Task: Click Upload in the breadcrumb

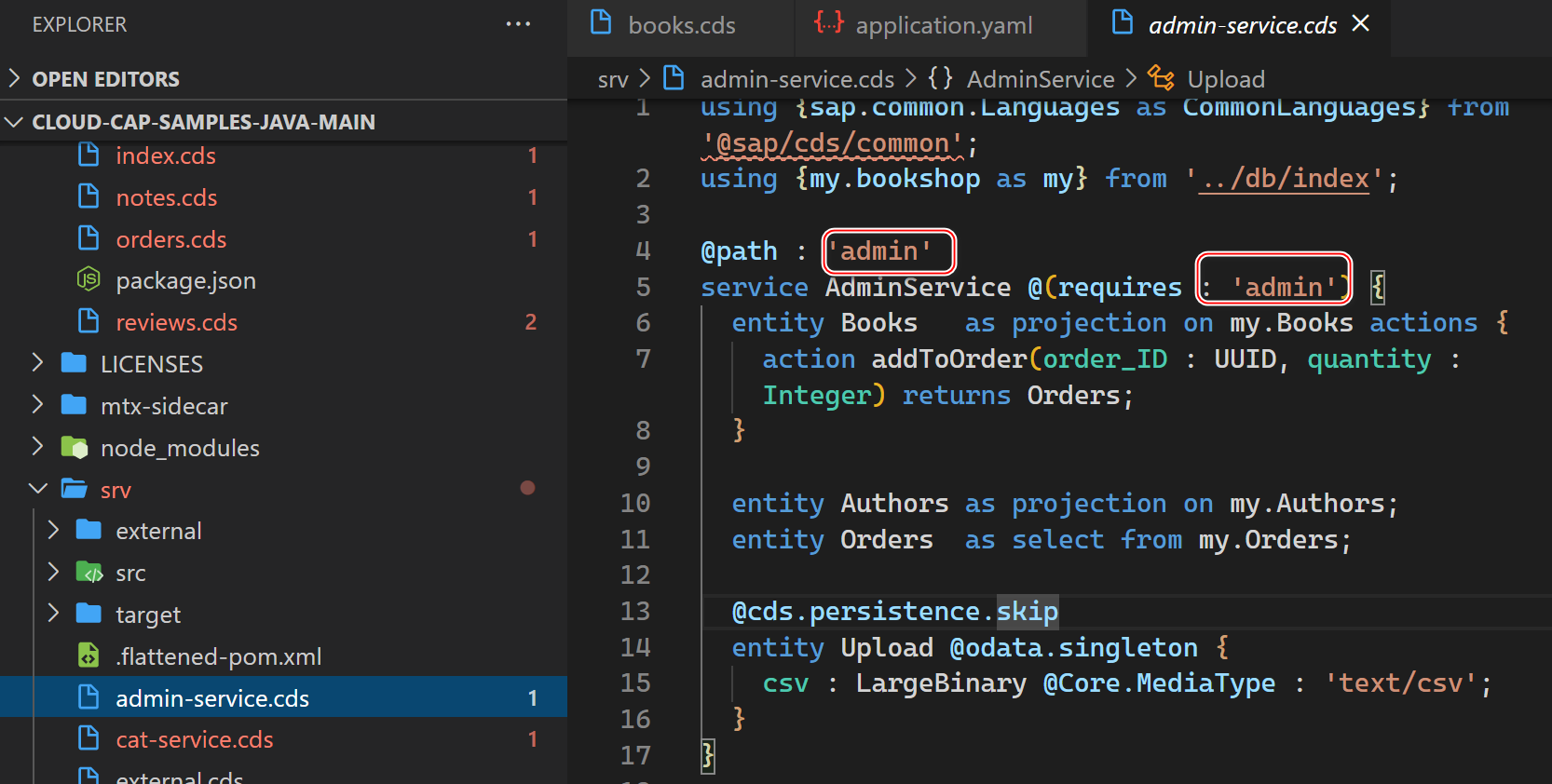Action: tap(1226, 79)
